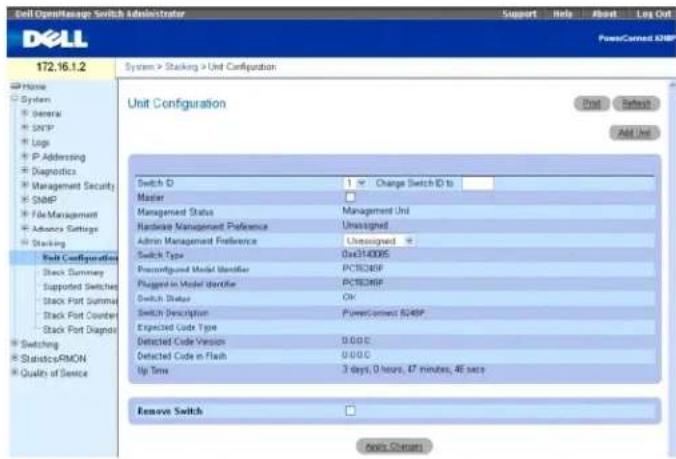Expand the Logs tree node
The height and width of the screenshot is (459, 676).
pyautogui.click(x=25, y=142)
